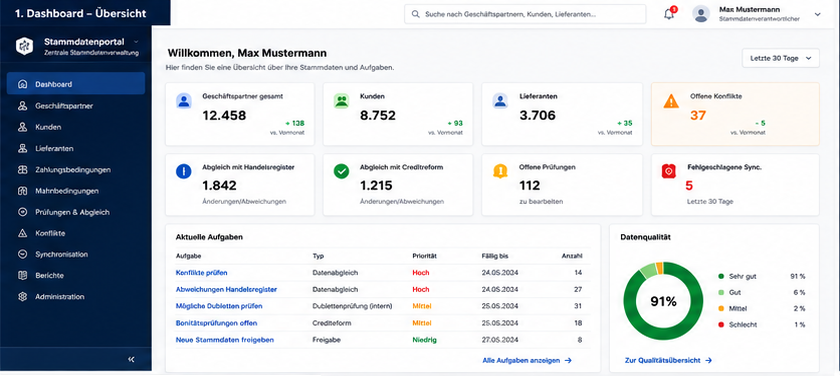Viewport: 840px width, 376px height.
Task: Click the Prüfungen & Abgleich sidebar icon
Action: (22, 212)
